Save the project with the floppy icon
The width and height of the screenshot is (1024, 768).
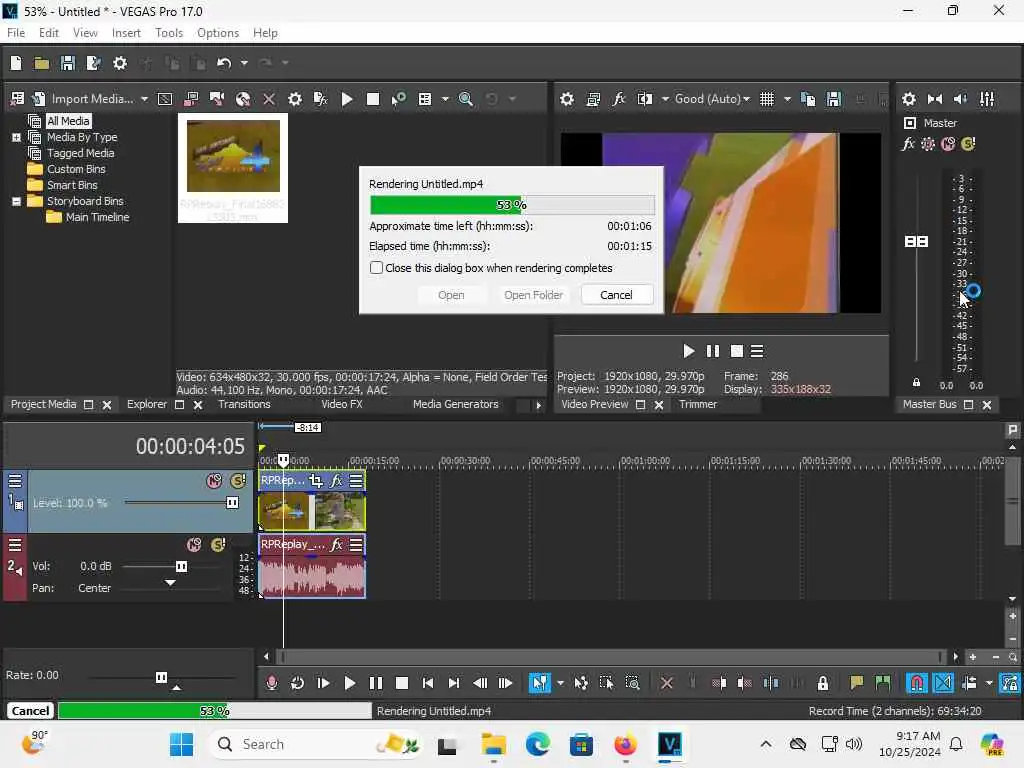click(x=67, y=63)
